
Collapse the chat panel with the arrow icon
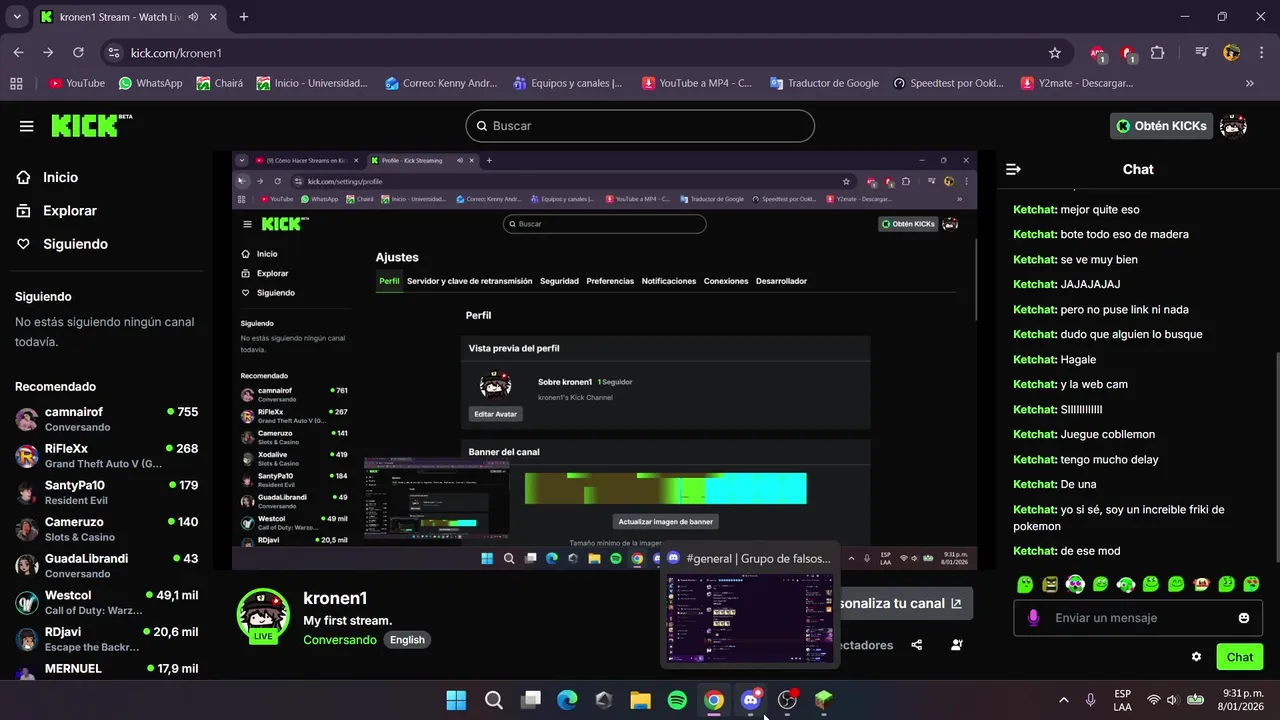(1013, 169)
